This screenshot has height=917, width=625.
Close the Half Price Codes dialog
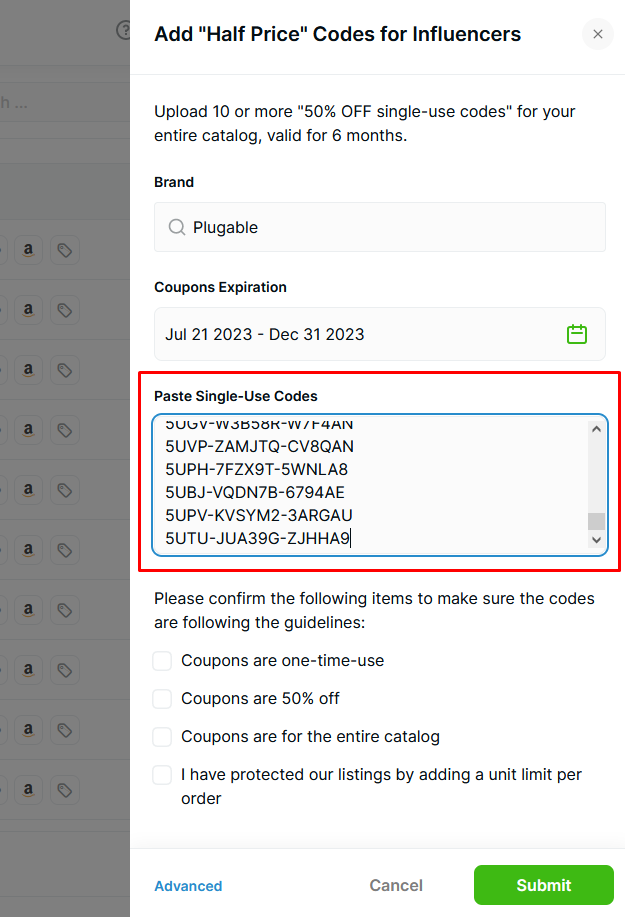(598, 34)
